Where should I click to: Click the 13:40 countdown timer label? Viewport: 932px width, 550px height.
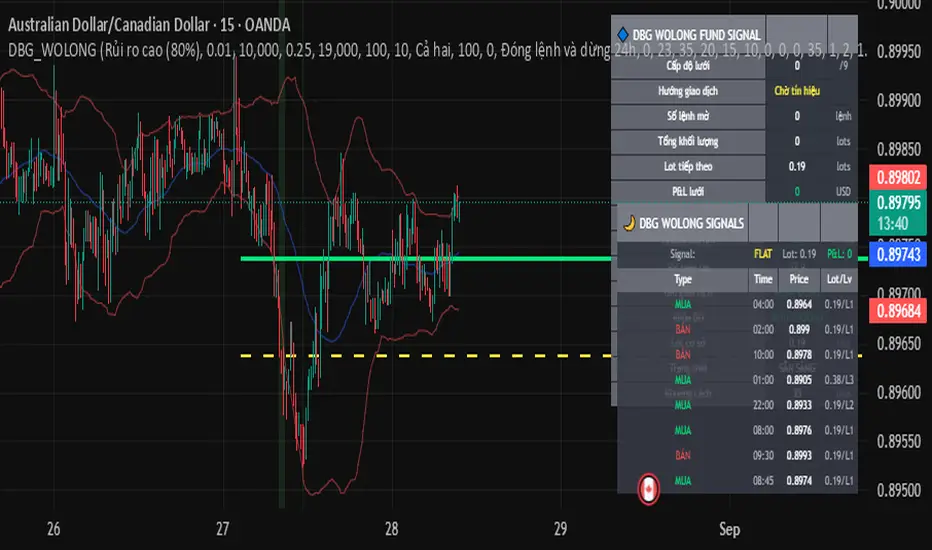pyautogui.click(x=893, y=224)
